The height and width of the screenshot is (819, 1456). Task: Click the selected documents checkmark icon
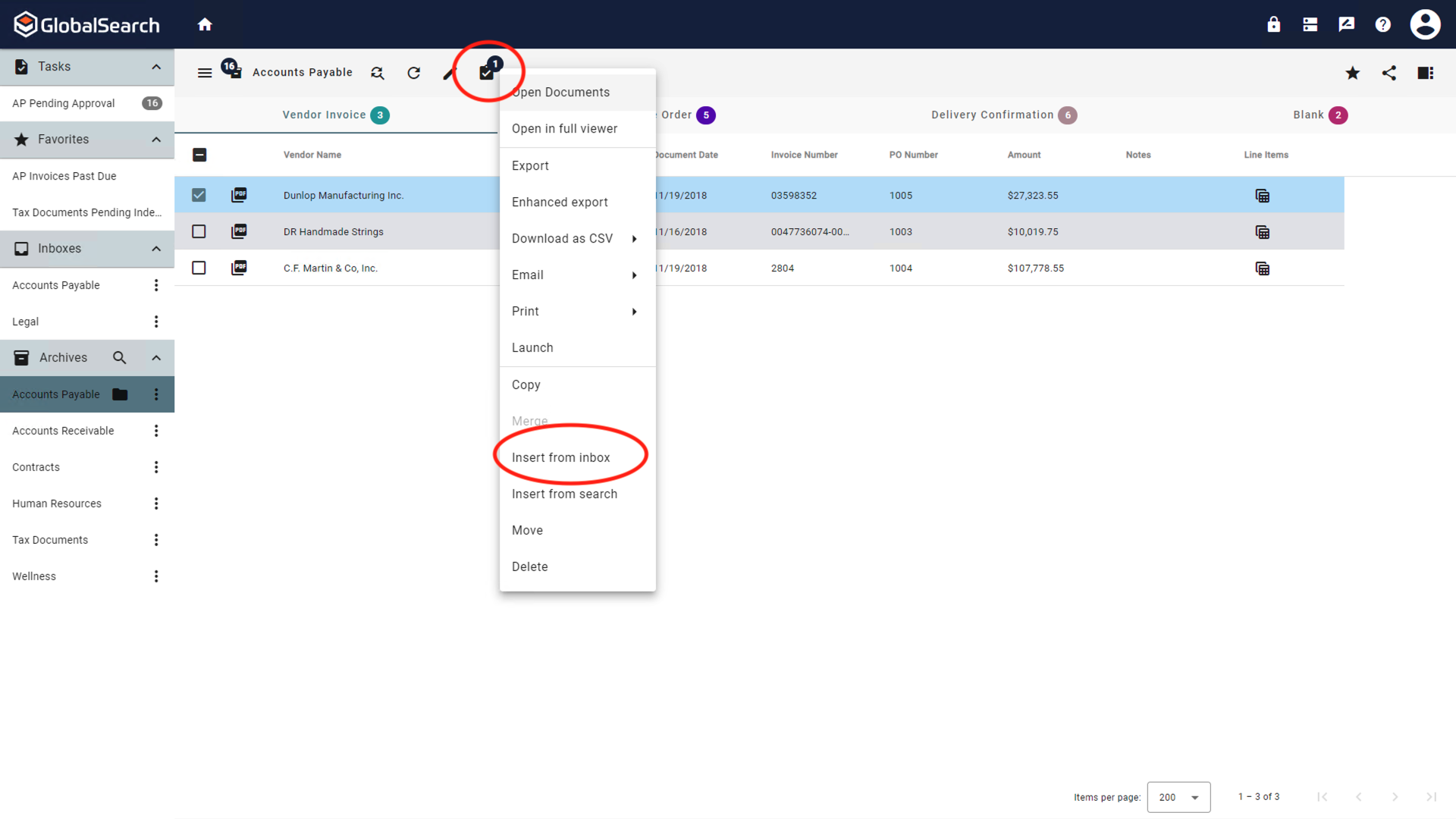coord(486,73)
